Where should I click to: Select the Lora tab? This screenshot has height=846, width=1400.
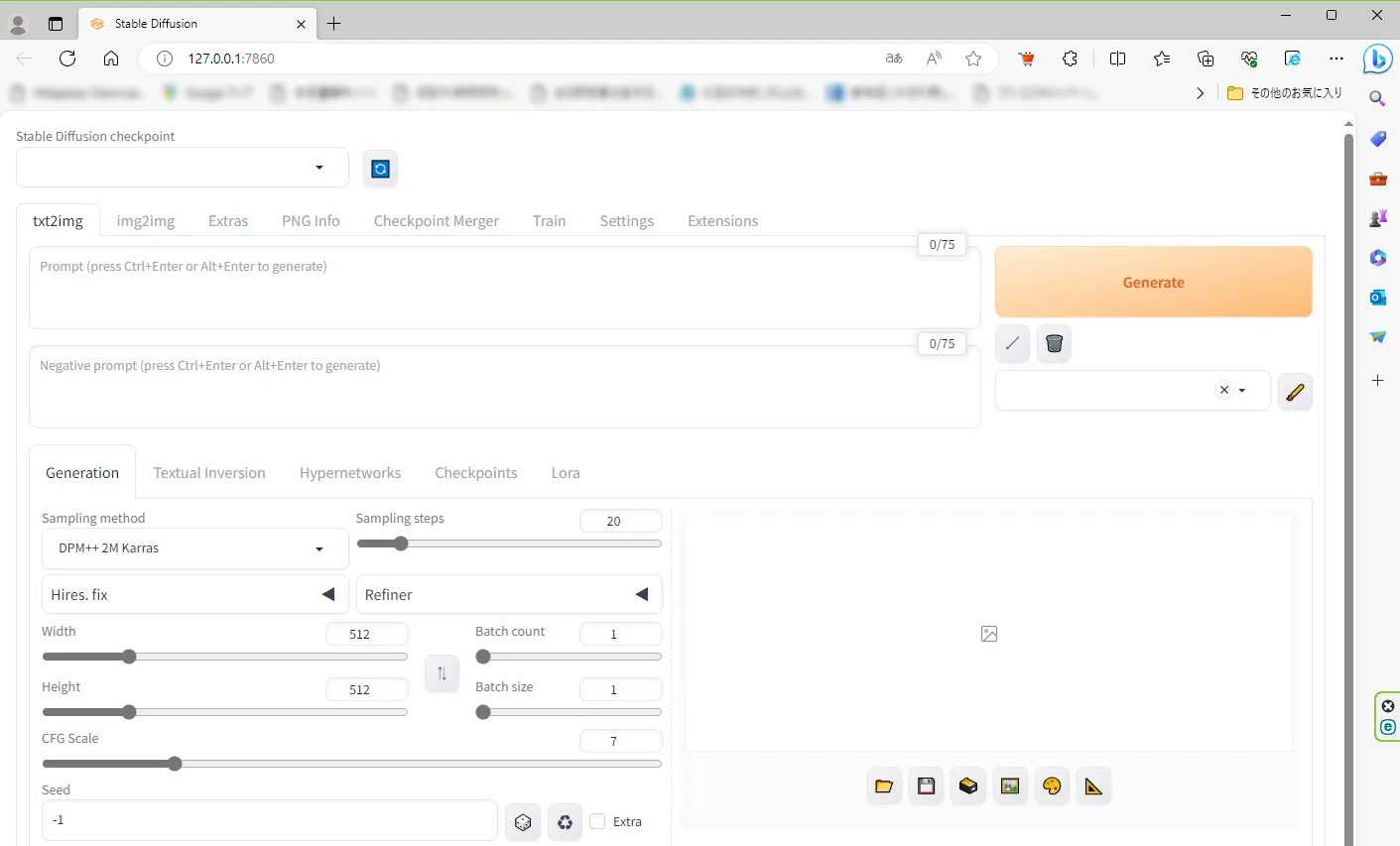pyautogui.click(x=566, y=473)
